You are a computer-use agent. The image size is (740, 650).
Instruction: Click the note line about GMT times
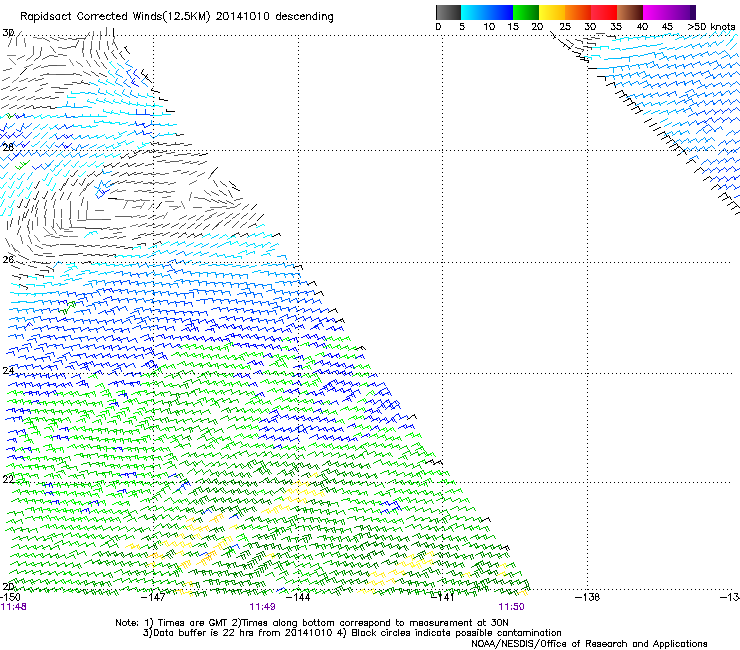pyautogui.click(x=312, y=623)
